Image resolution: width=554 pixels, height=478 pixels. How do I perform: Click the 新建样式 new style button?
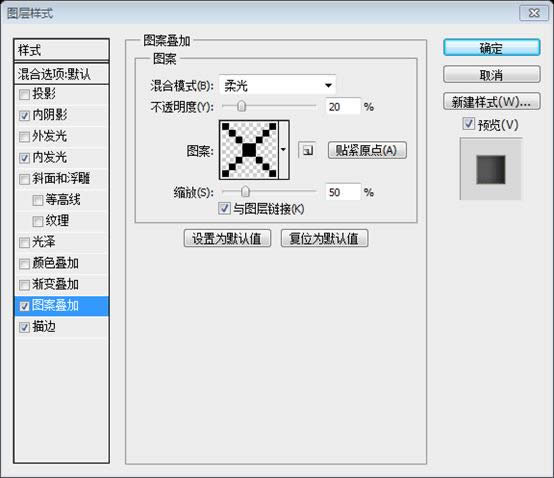[491, 102]
